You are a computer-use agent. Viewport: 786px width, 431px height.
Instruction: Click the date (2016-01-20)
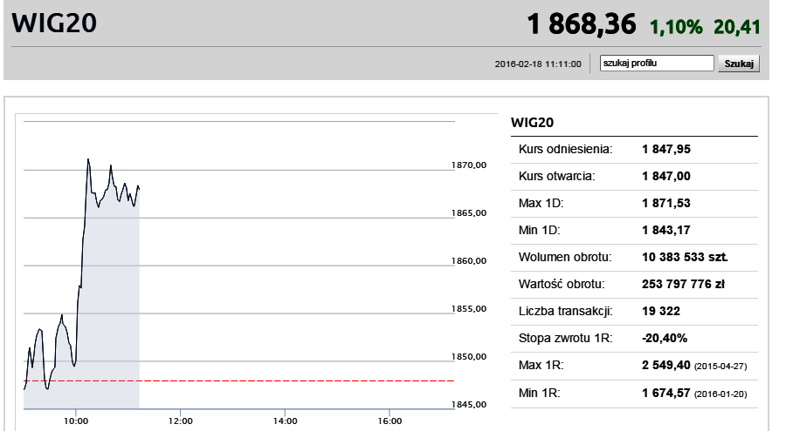click(720, 394)
